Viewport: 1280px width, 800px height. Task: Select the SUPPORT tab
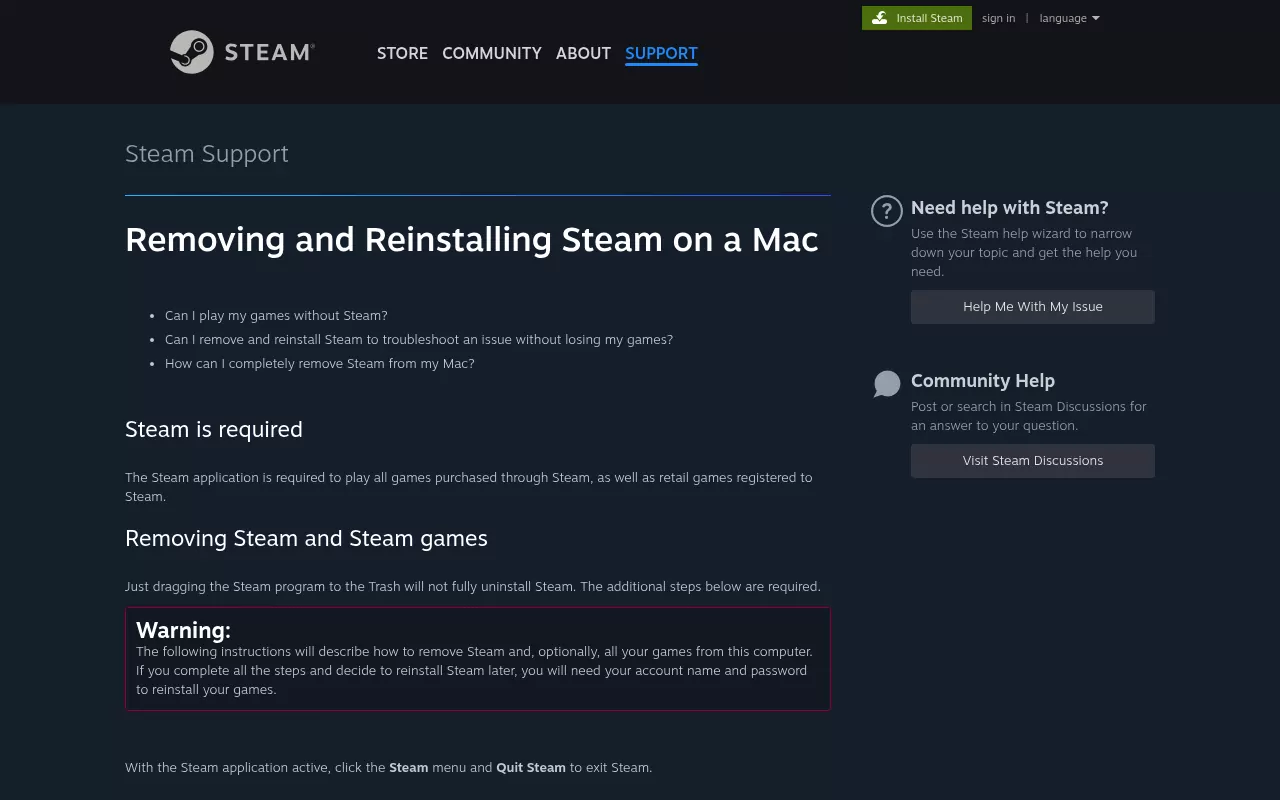click(x=661, y=53)
